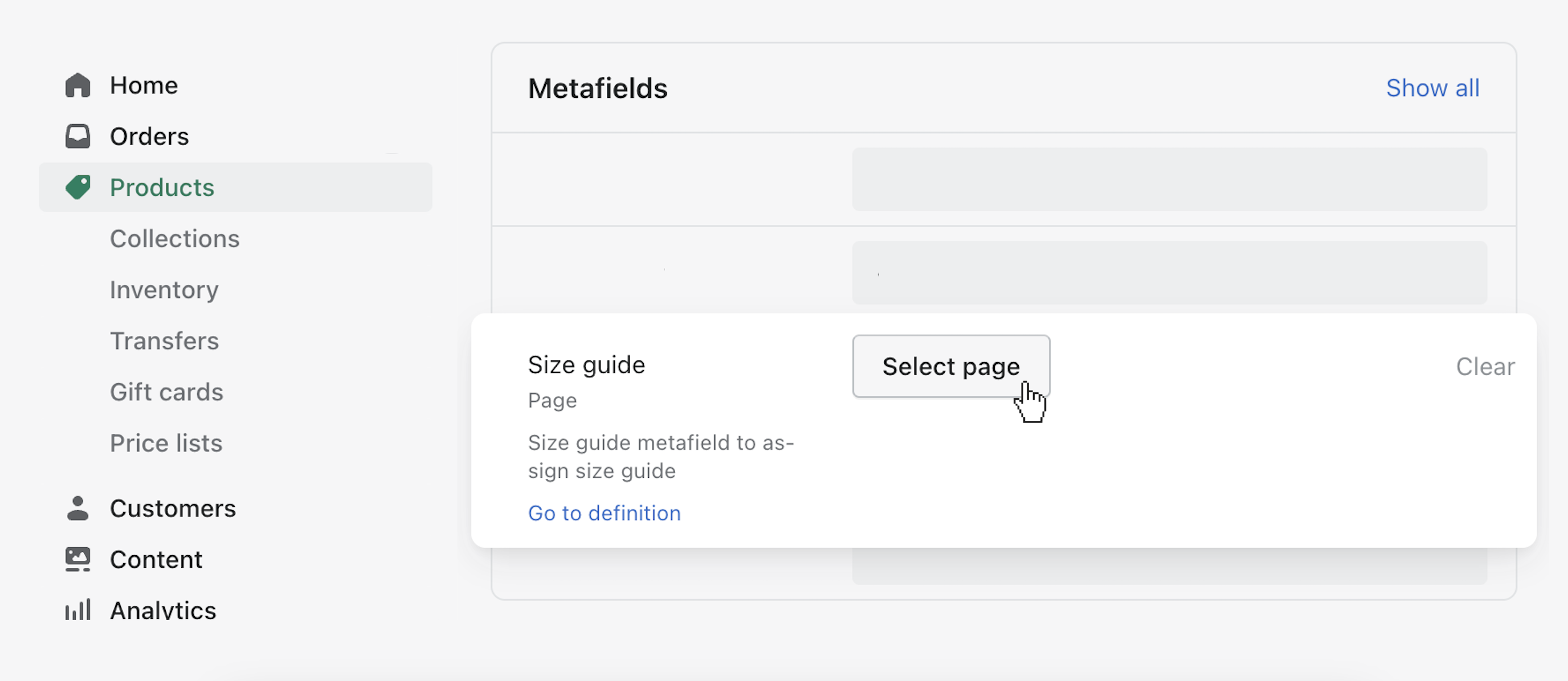This screenshot has height=681, width=1568.
Task: Click the Price lists menu item
Action: click(x=166, y=442)
